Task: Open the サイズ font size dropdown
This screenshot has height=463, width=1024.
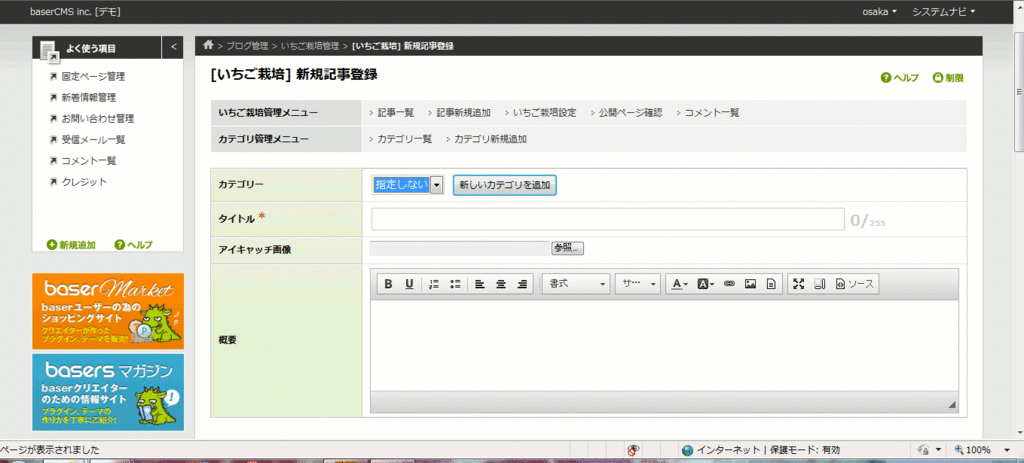Action: coord(638,284)
